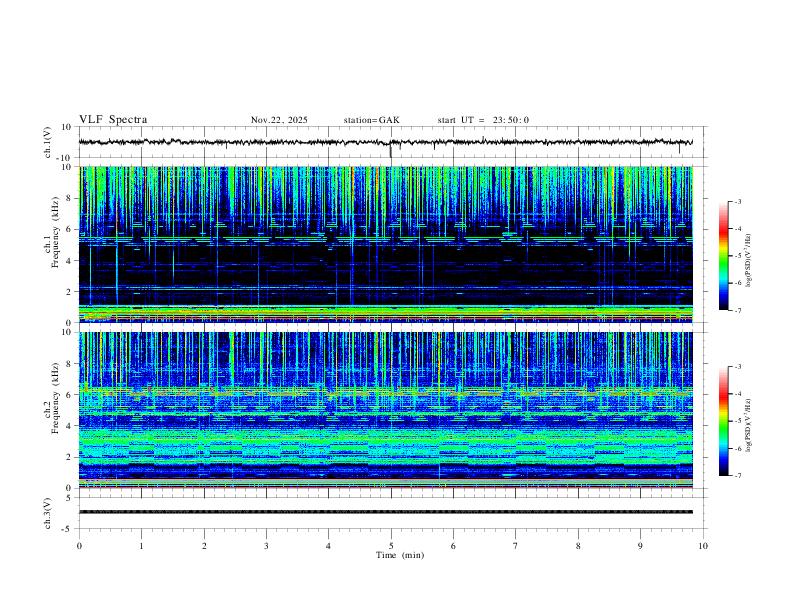Viewport: 792px width, 612px height.
Task: Click the time axis tick label "7"
Action: (516, 546)
